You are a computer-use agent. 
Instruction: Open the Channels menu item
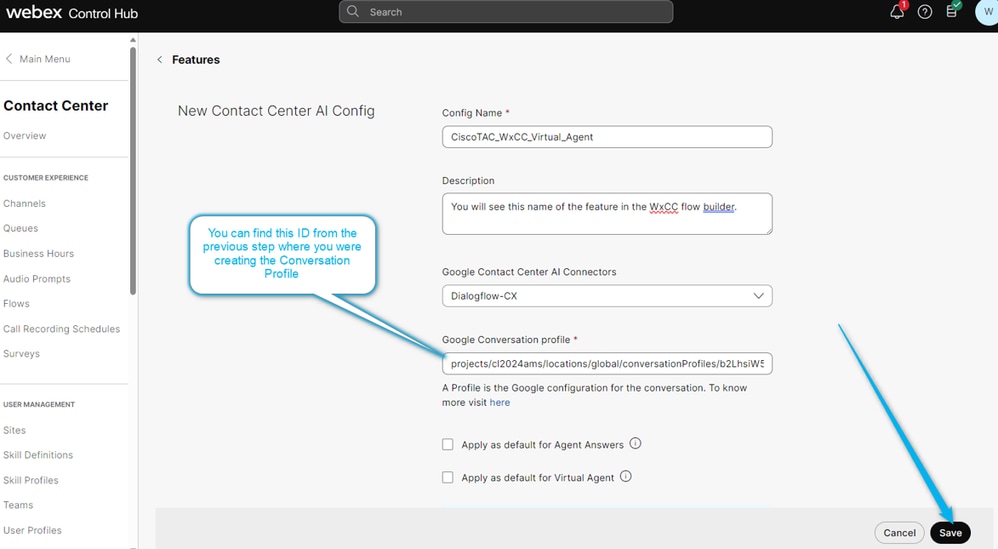coord(24,204)
